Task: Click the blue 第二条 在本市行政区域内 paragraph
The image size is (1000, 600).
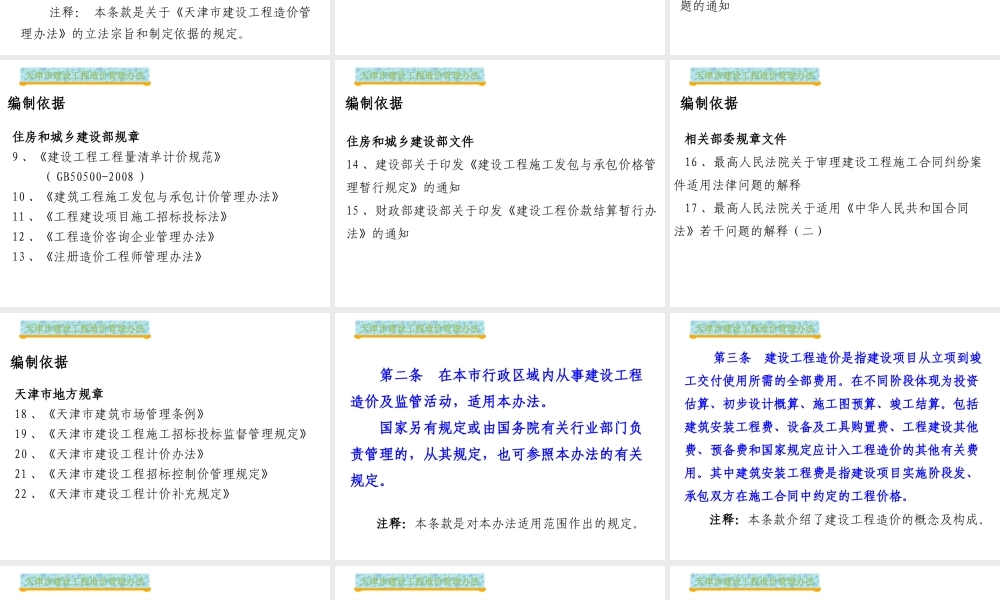Action: tap(496, 388)
